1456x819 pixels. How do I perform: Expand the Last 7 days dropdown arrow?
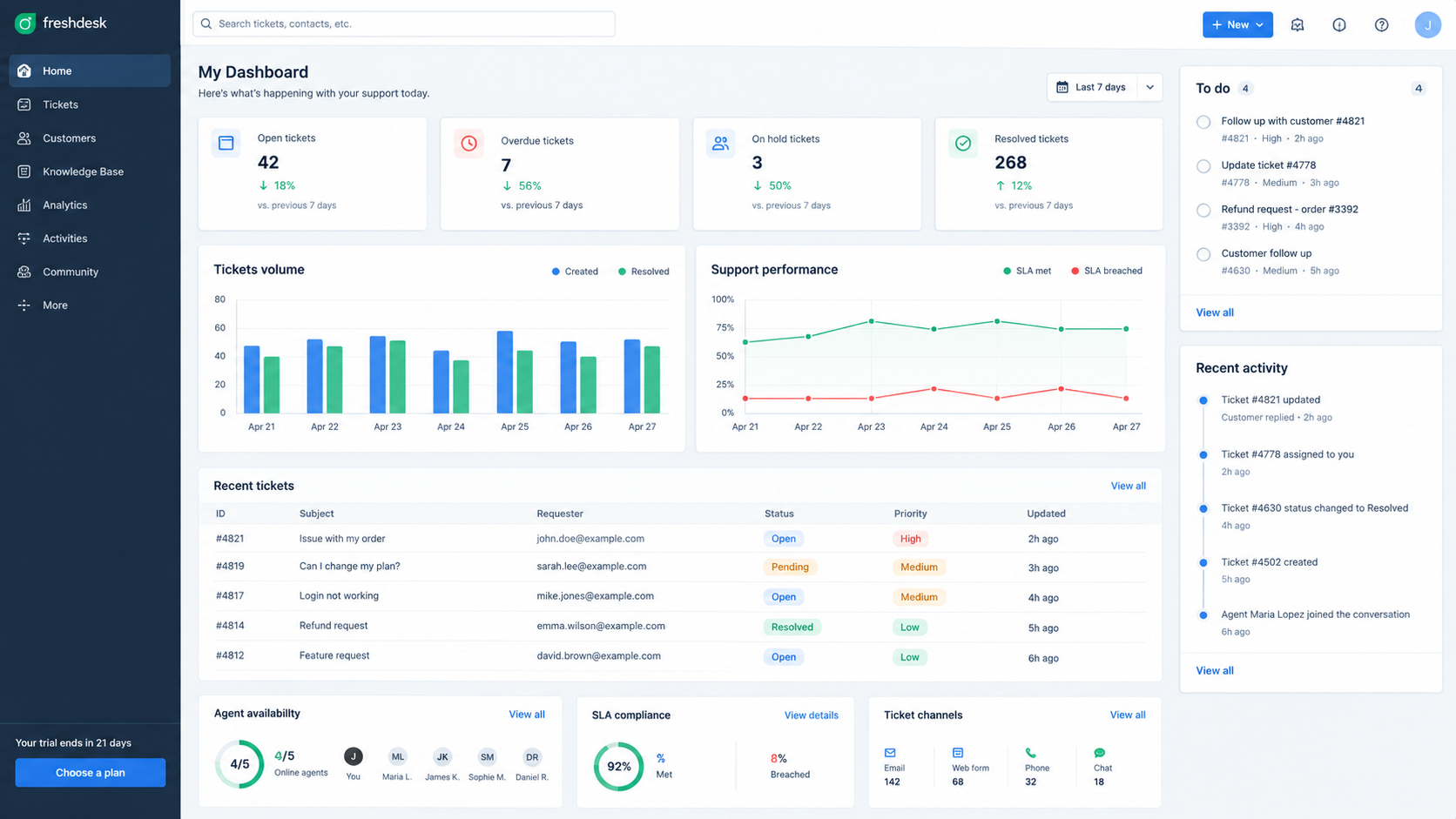1149,87
